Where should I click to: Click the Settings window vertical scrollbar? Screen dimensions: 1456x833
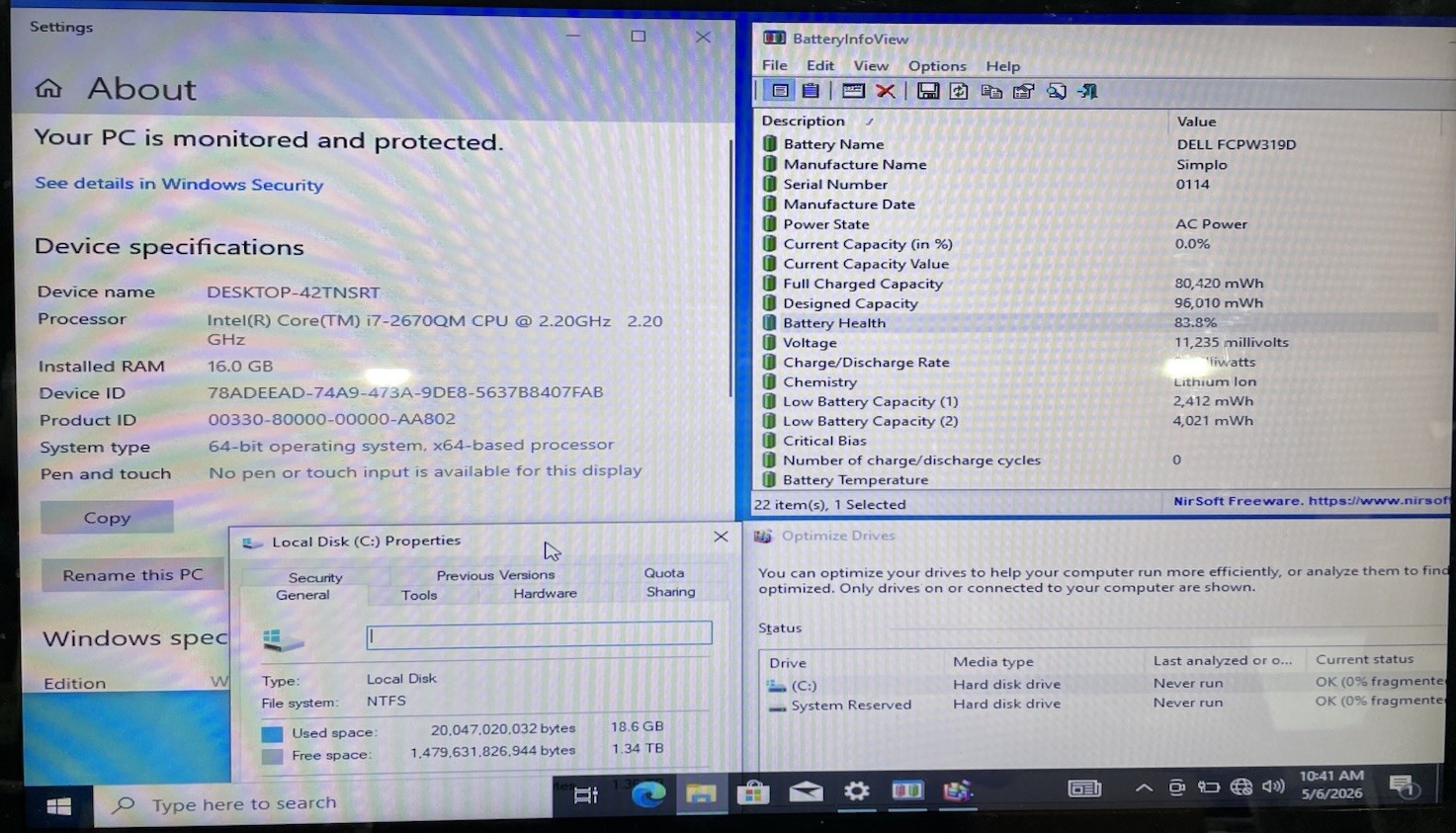point(730,267)
